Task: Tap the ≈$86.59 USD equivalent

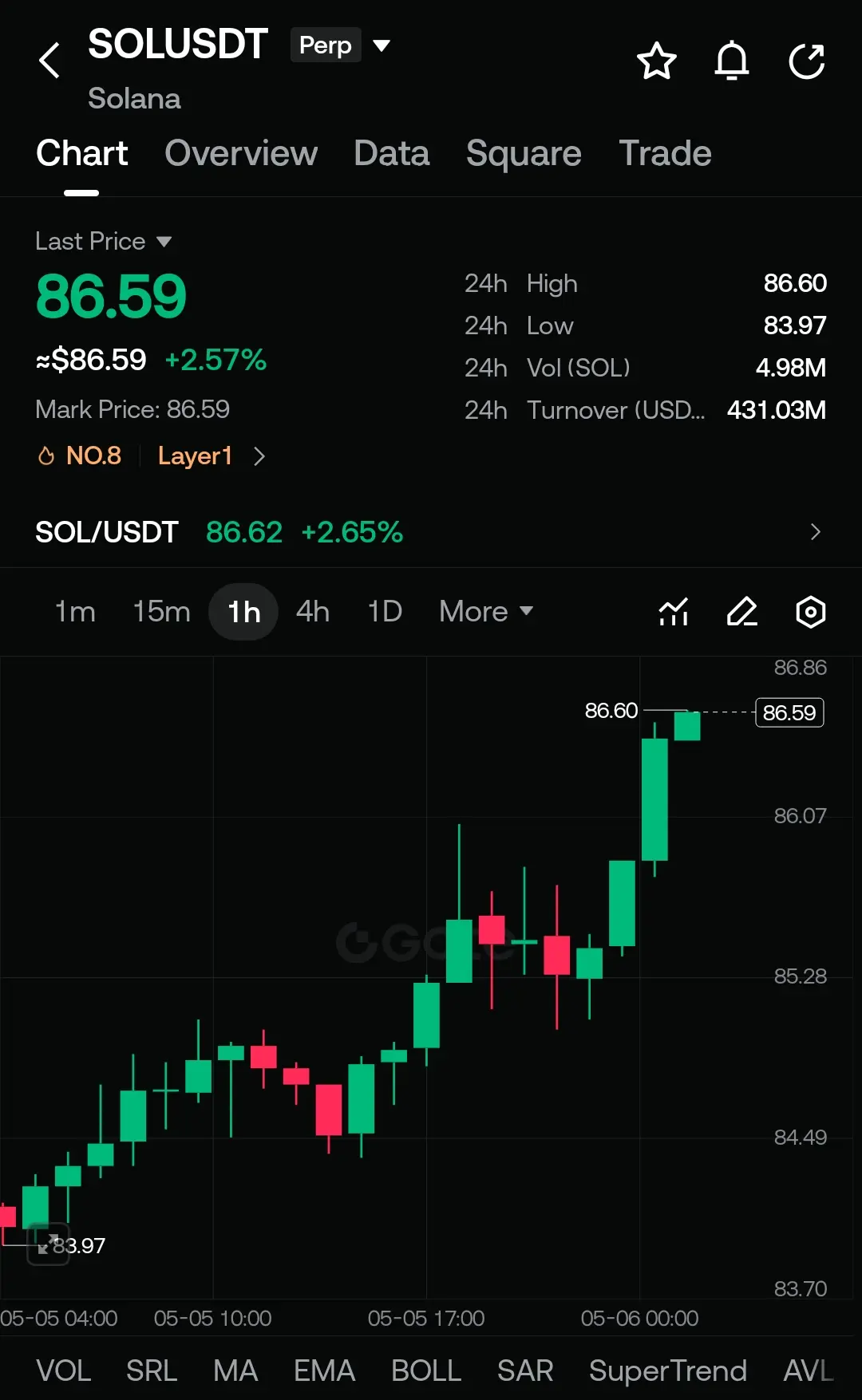Action: point(91,360)
